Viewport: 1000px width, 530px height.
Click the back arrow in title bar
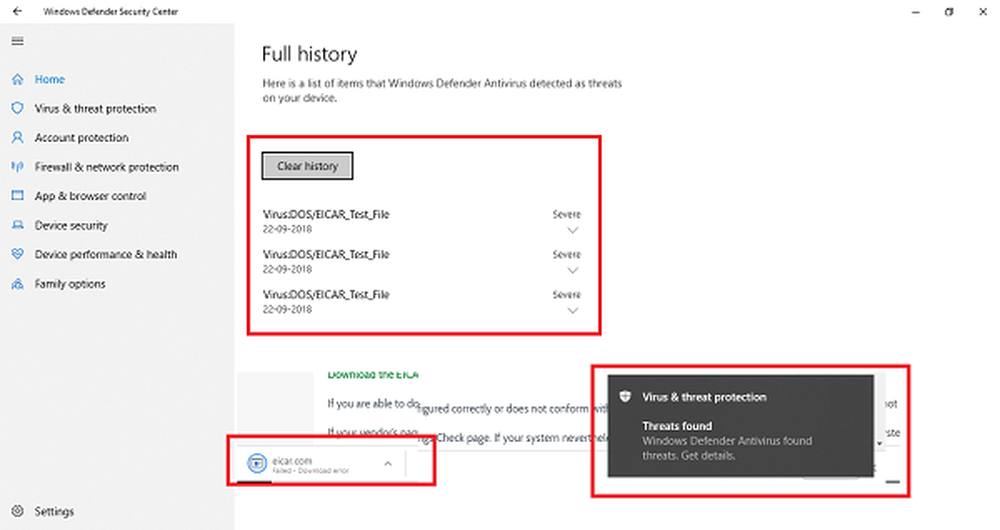(17, 11)
